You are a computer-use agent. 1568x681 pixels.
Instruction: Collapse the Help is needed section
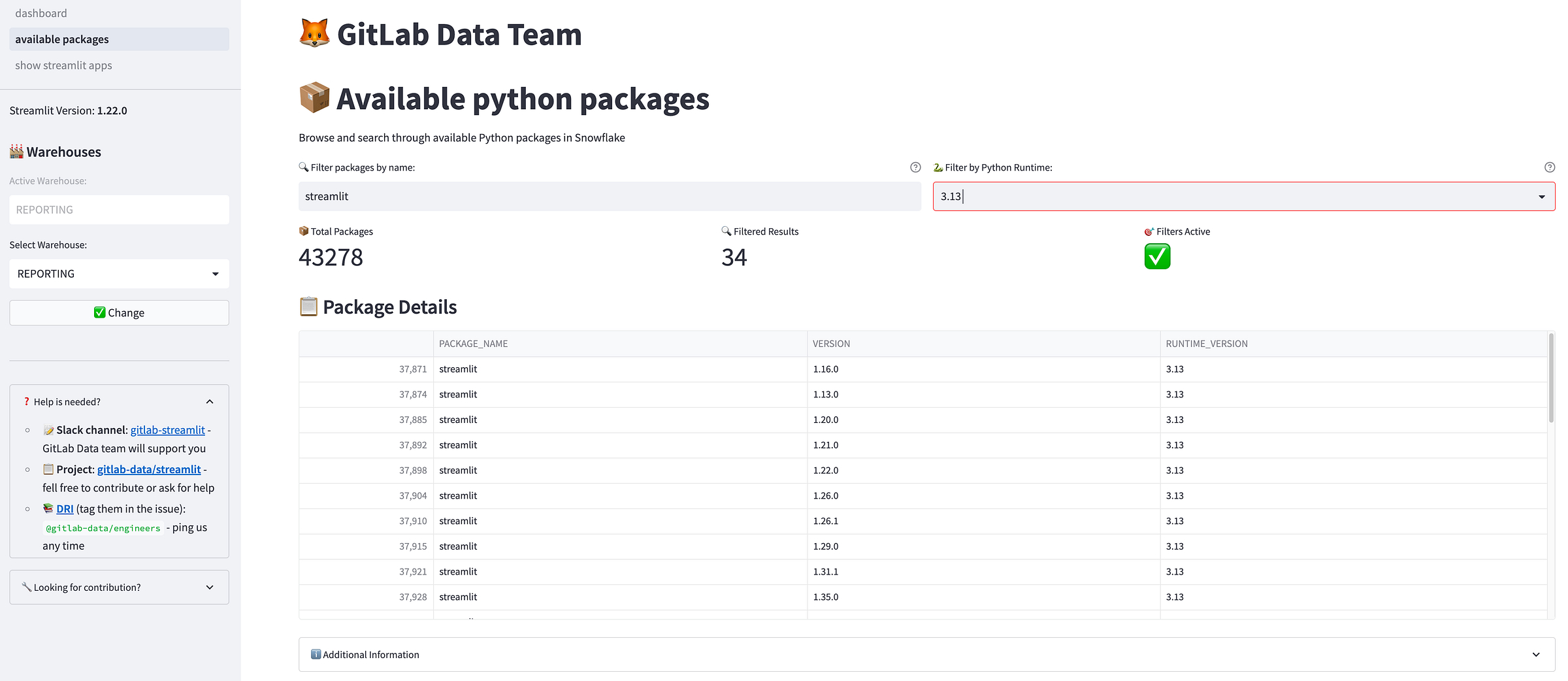click(210, 401)
